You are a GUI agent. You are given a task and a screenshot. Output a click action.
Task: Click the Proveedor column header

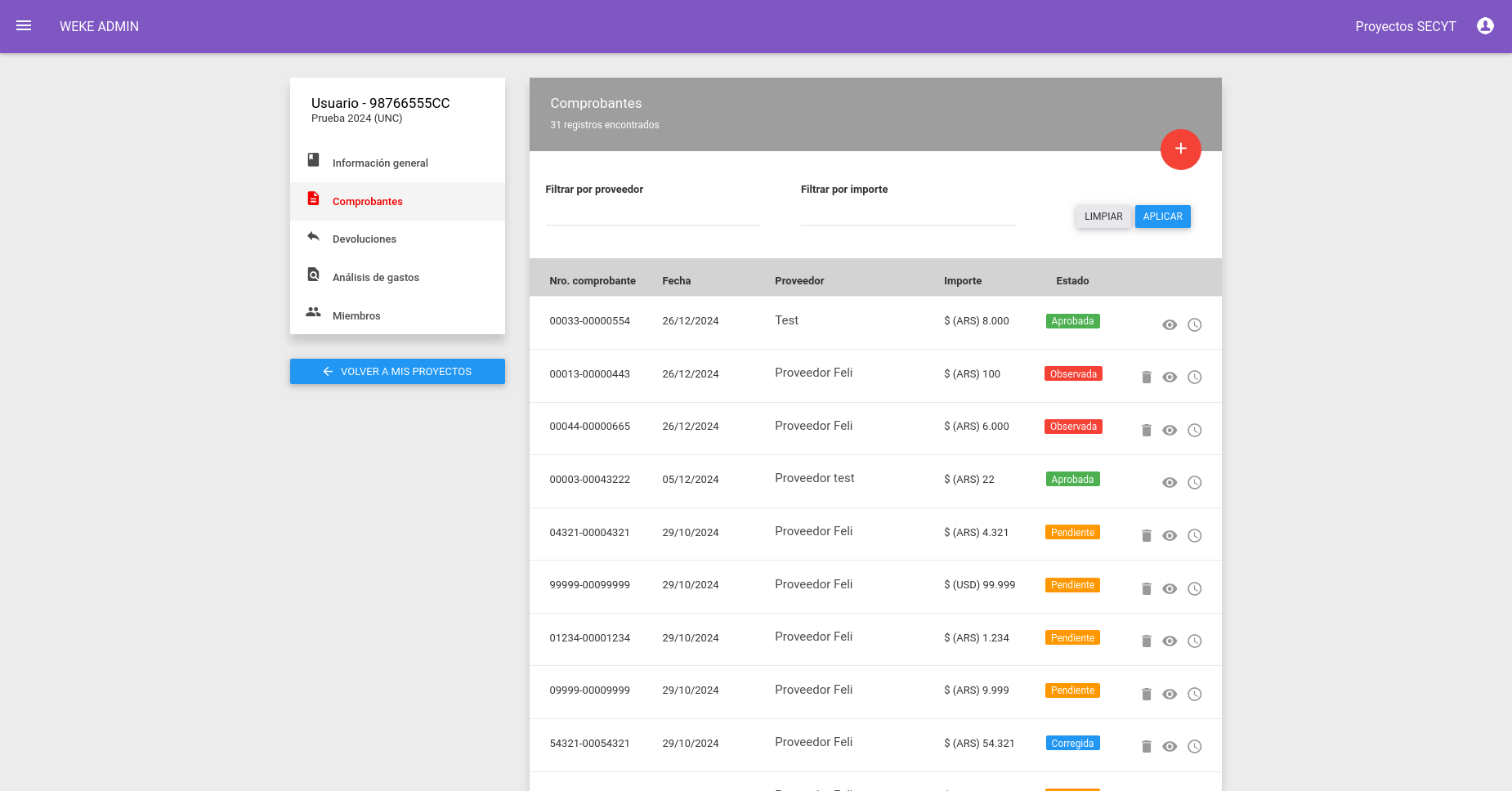tap(799, 280)
